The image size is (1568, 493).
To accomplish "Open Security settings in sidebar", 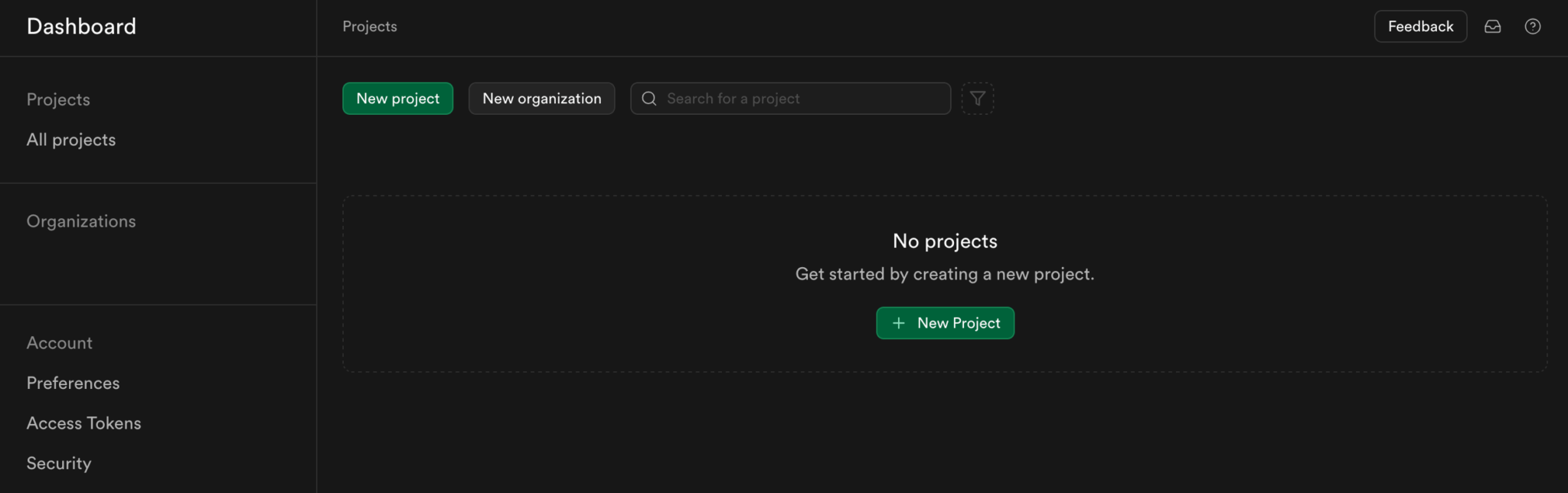I will [59, 464].
